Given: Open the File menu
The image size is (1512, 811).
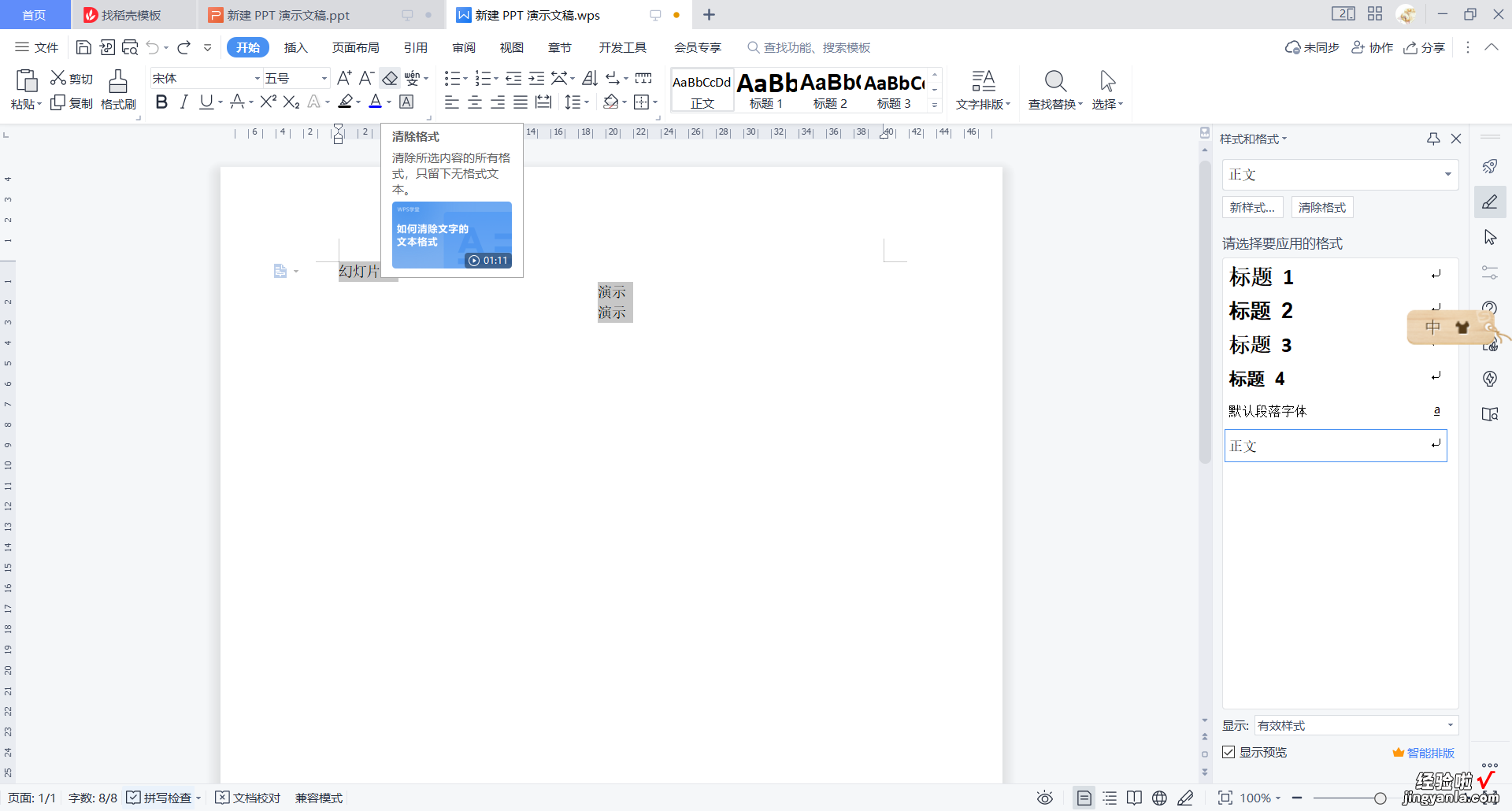Looking at the screenshot, I should click(37, 47).
